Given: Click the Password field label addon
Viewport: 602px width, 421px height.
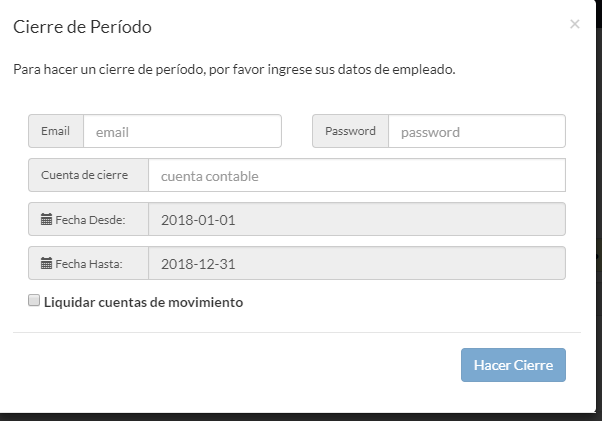Looking at the screenshot, I should 350,131.
